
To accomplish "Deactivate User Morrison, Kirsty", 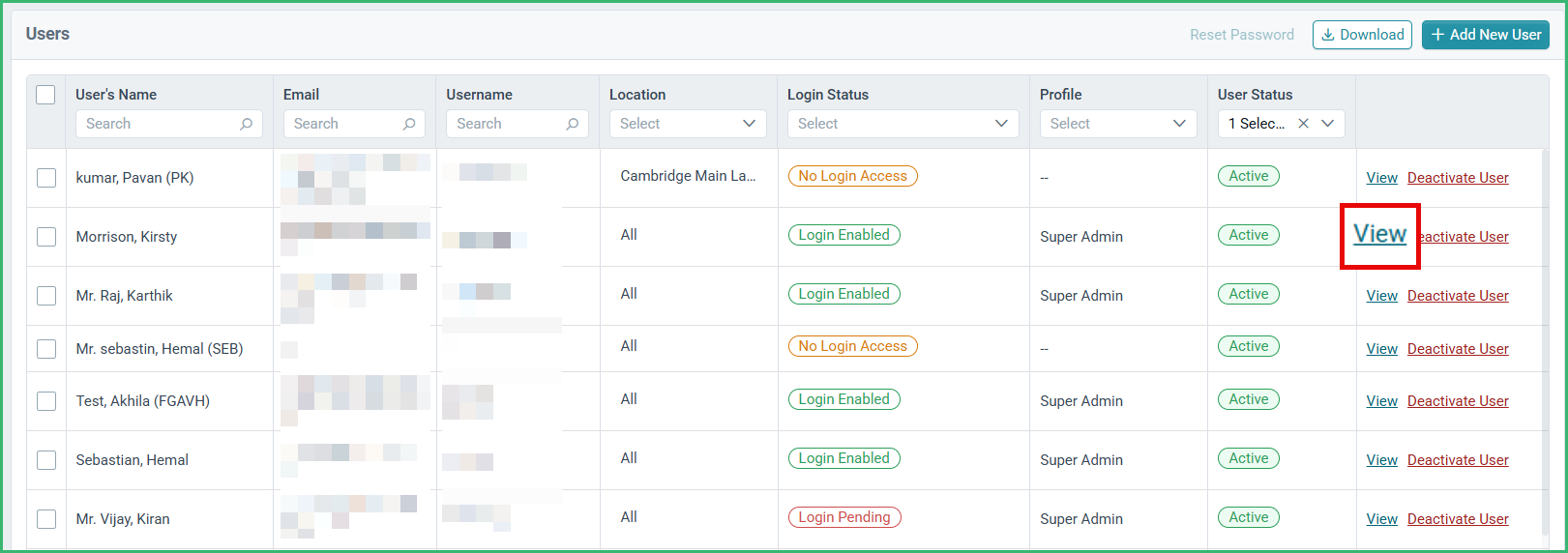I will (x=1464, y=237).
